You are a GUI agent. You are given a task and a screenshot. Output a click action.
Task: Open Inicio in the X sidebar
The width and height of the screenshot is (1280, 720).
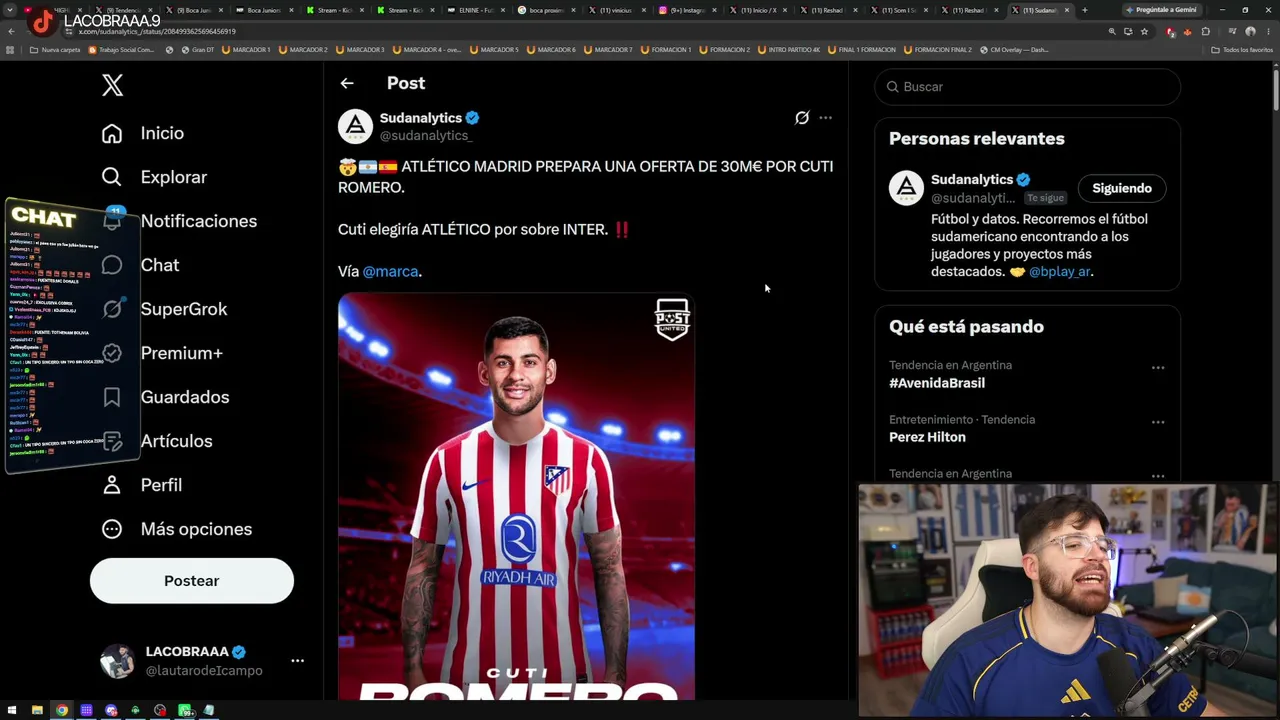(x=142, y=133)
